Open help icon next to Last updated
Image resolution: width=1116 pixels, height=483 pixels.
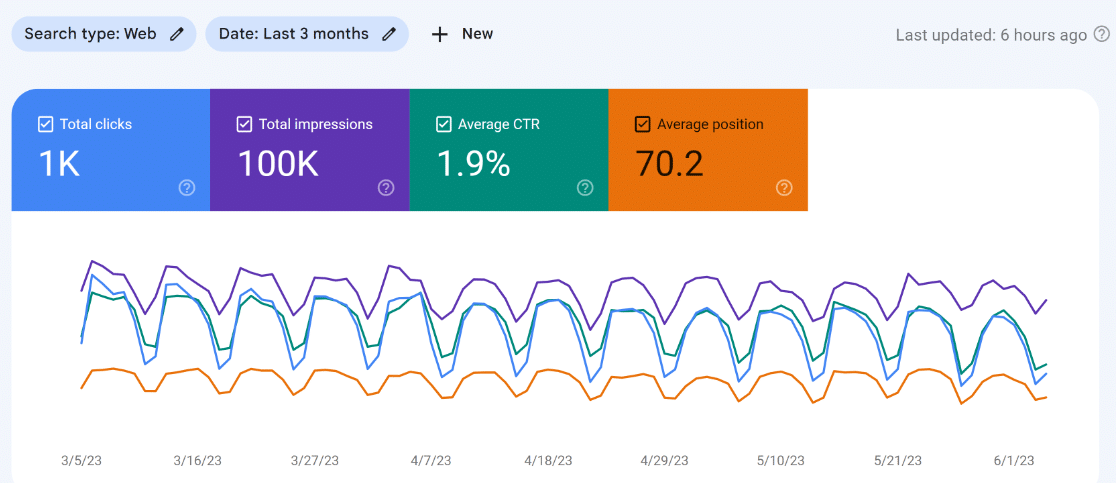[x=1101, y=35]
